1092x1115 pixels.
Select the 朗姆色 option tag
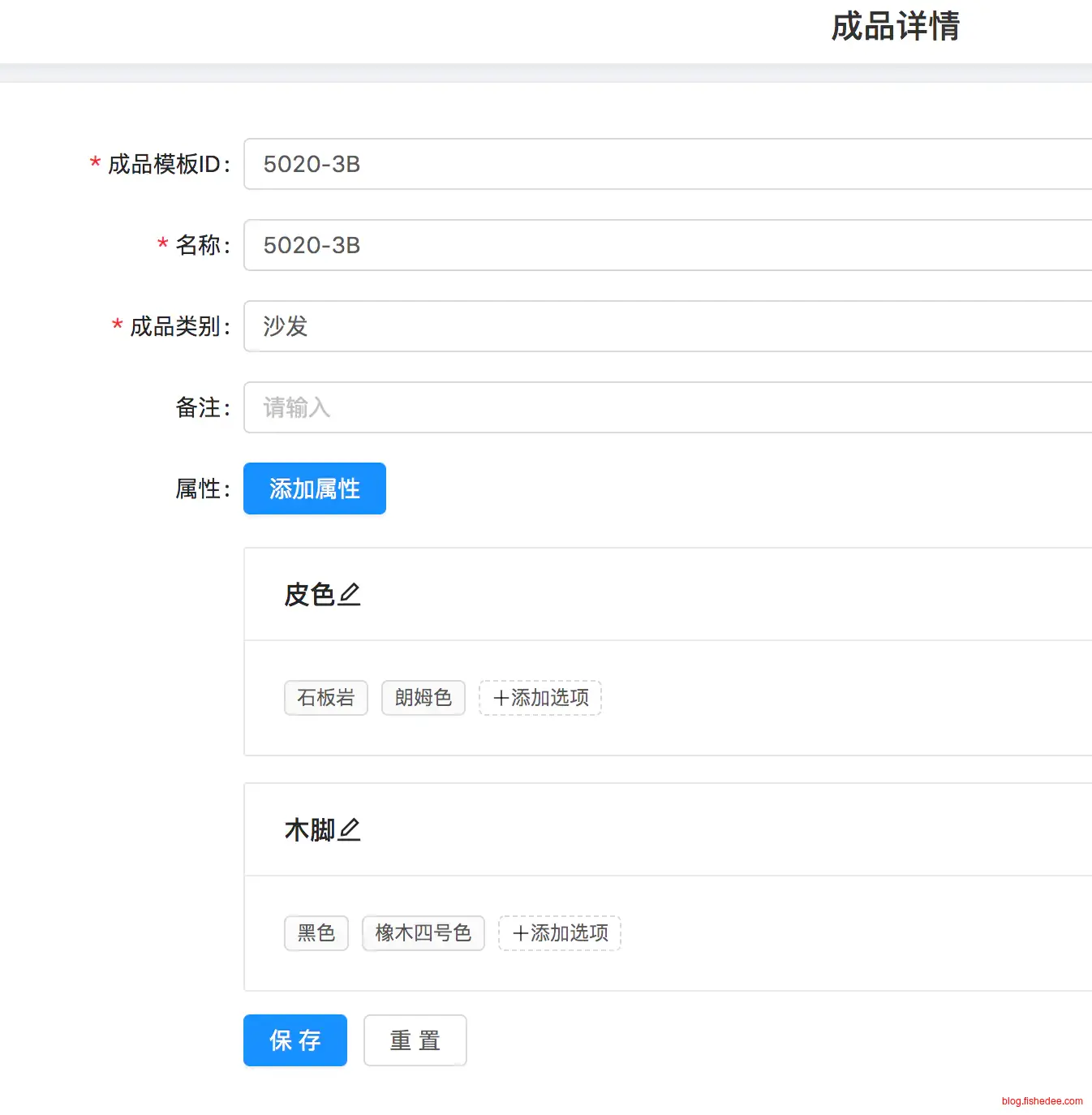[423, 698]
